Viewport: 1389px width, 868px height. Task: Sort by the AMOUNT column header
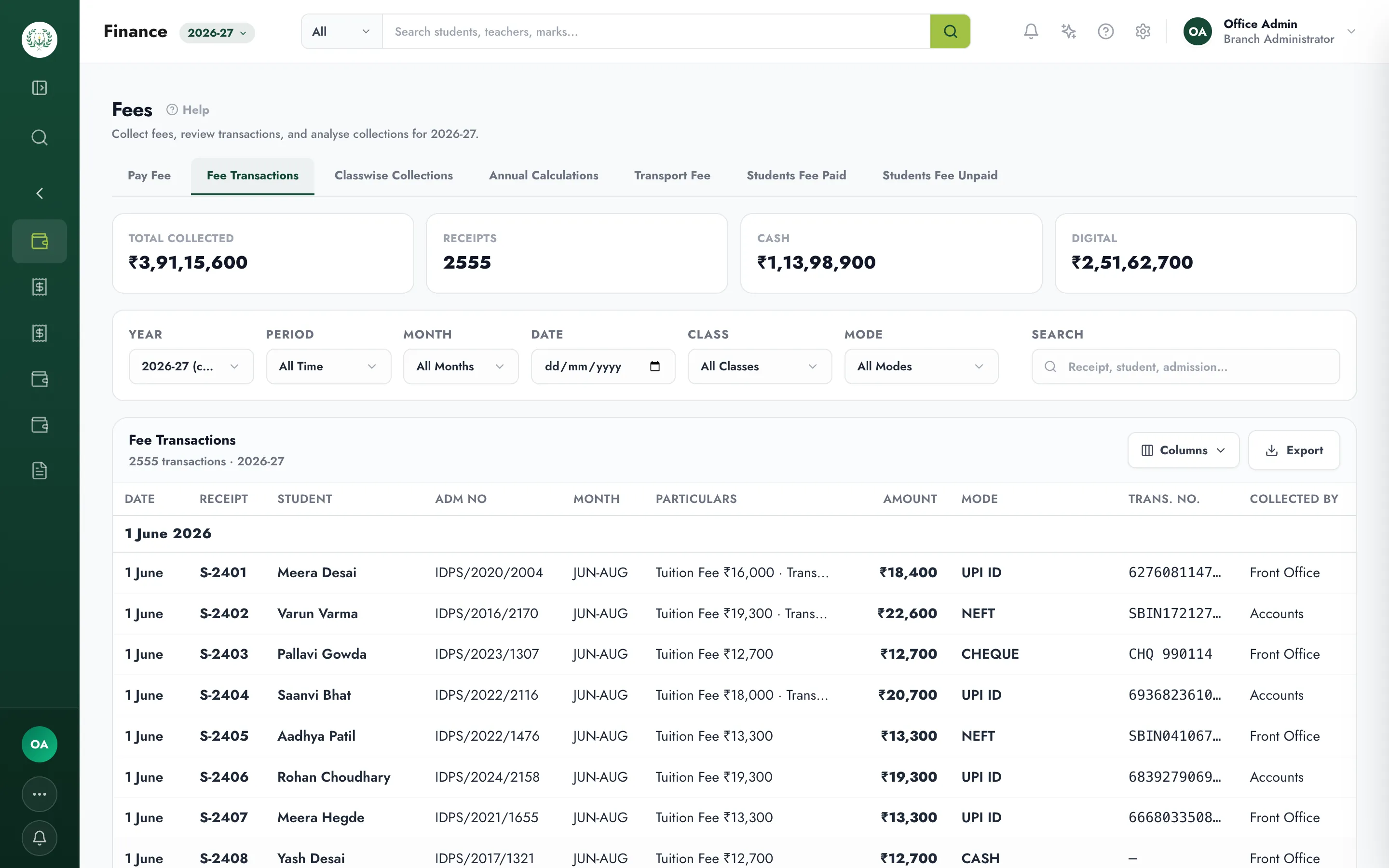(x=910, y=499)
